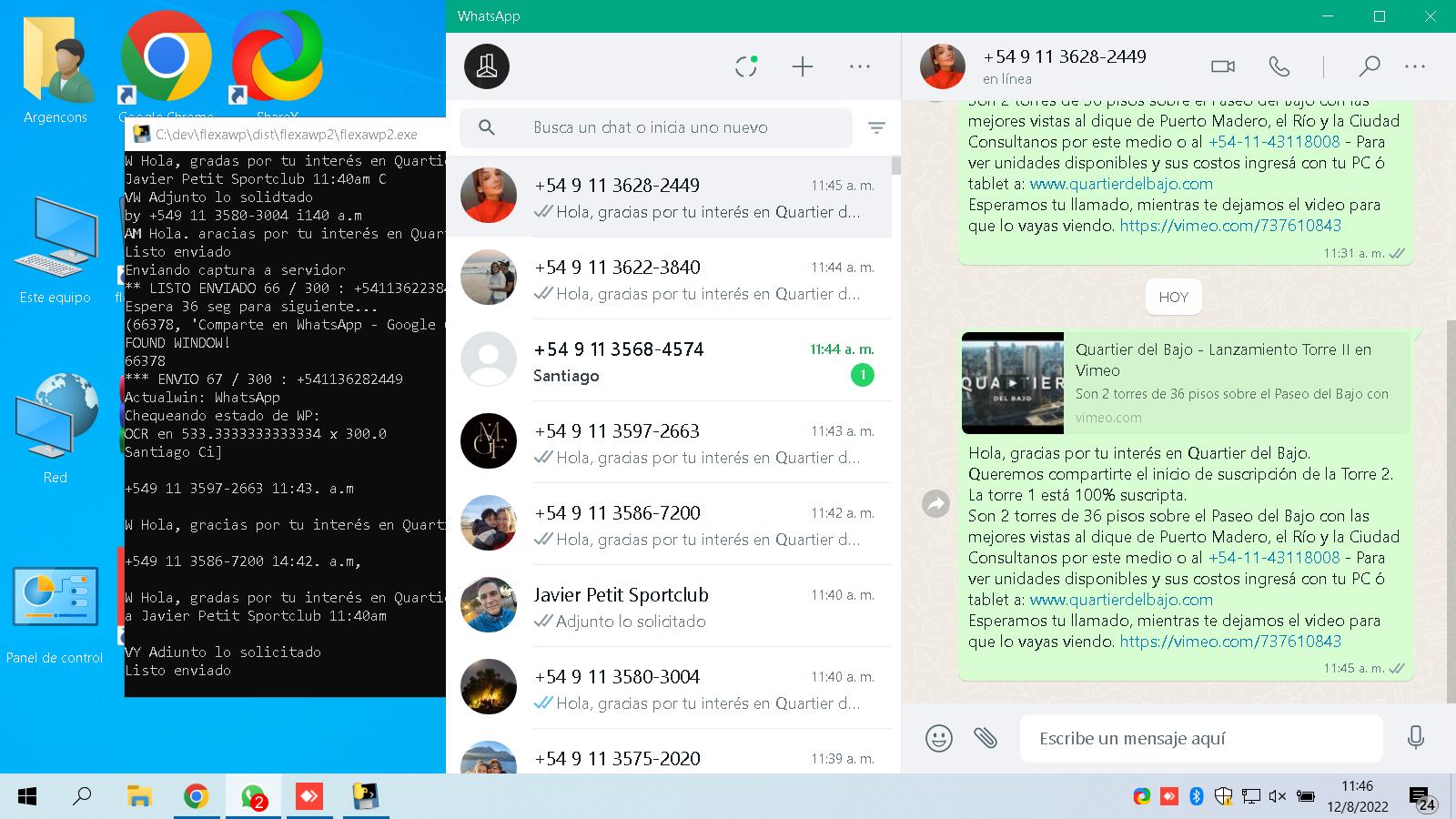Open the battery tray icon
Screen dimensions: 1456x819
[x=1305, y=796]
